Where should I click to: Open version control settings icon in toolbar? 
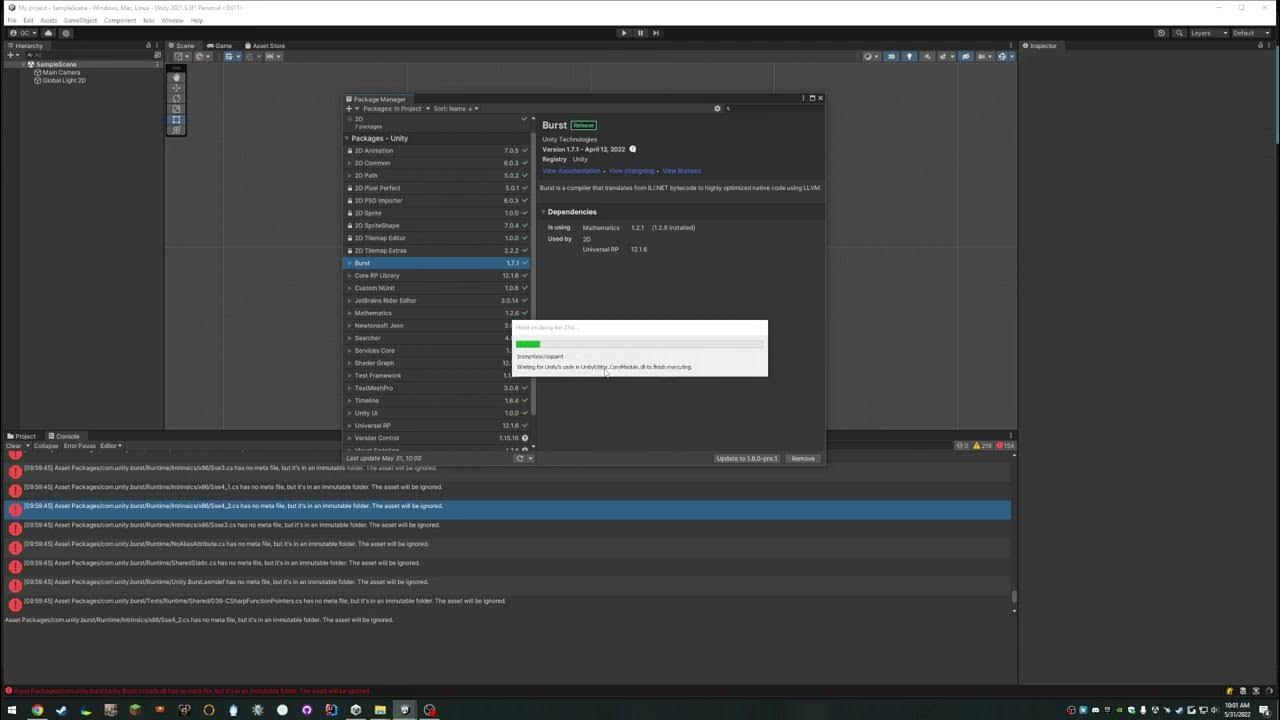(x=66, y=33)
